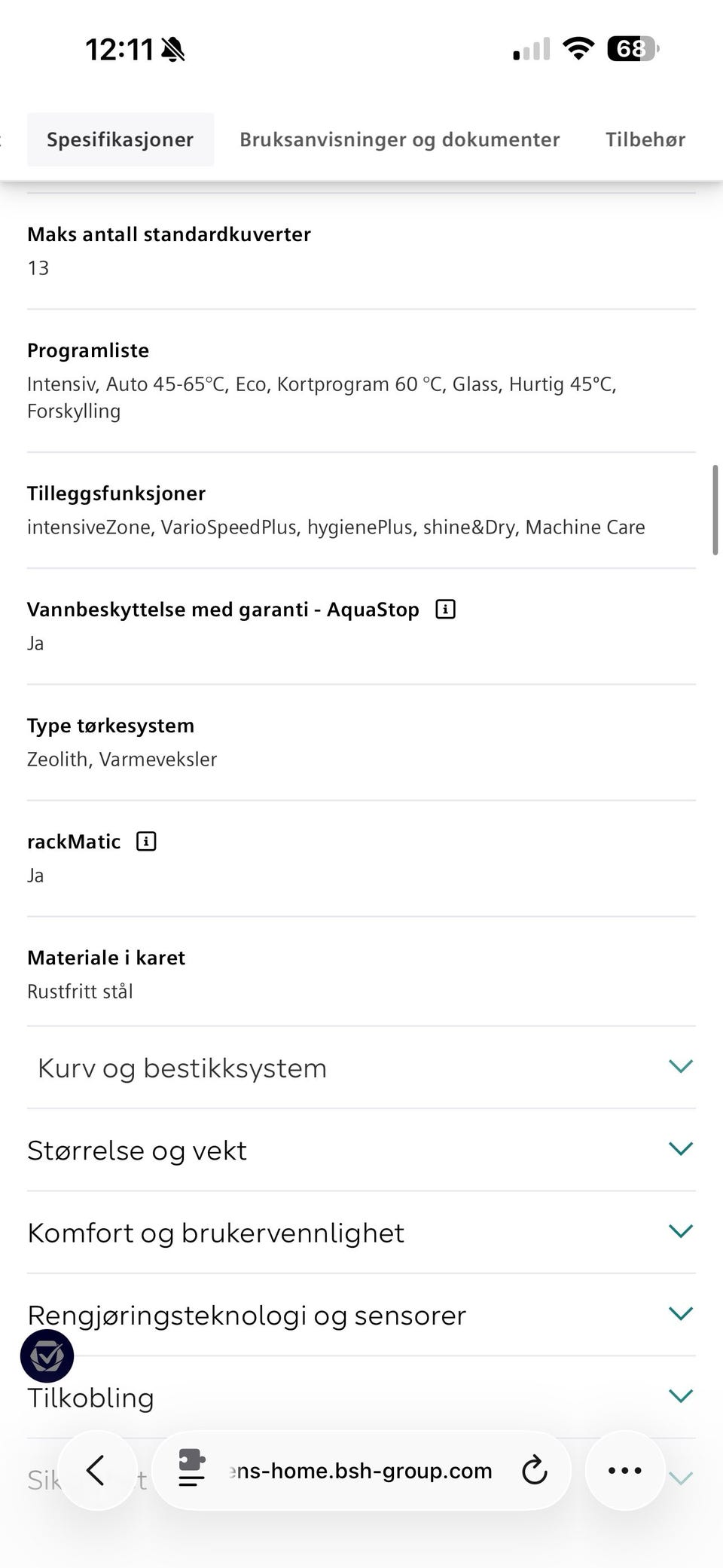Expand Komfort og brukervennlighet details

tap(681, 1230)
